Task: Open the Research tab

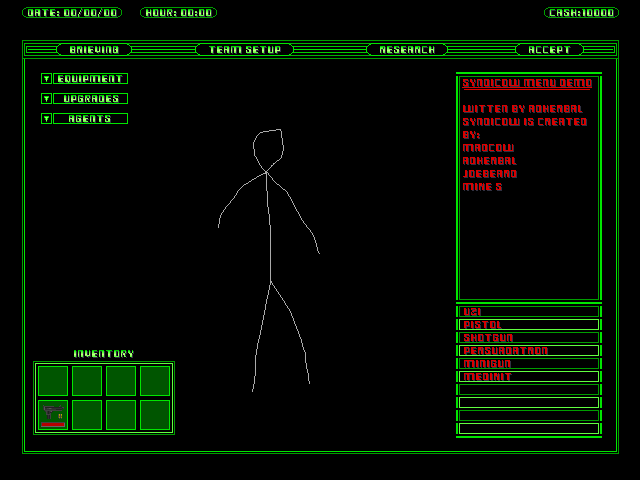Action: tap(406, 50)
